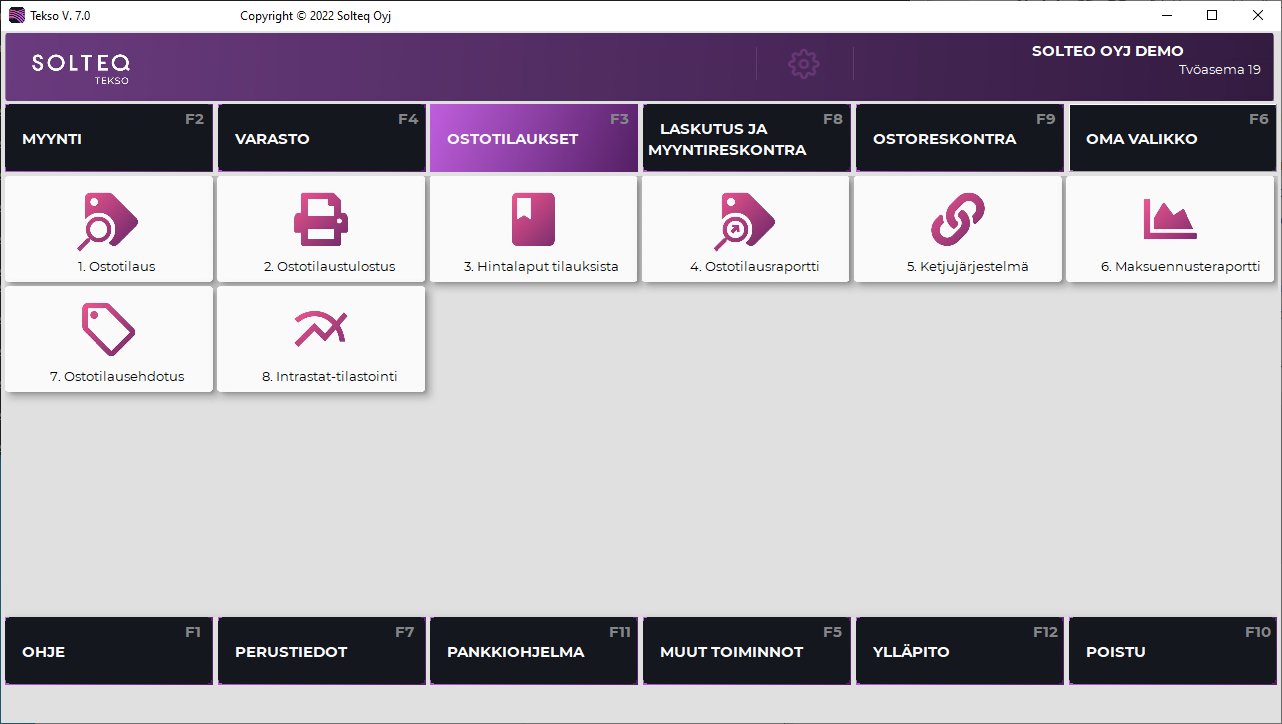Select the Intrastat-tilastointi trend icon
The height and width of the screenshot is (724, 1282).
pyautogui.click(x=321, y=330)
